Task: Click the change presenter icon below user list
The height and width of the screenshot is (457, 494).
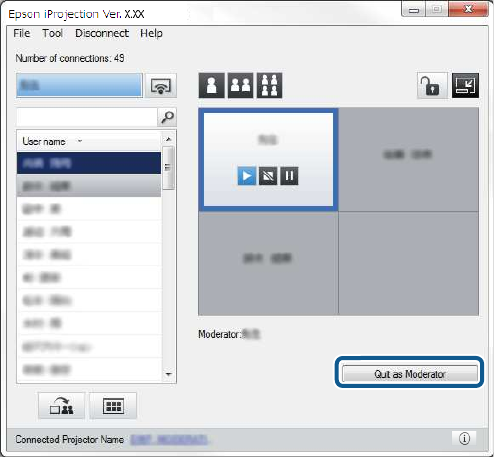Action: (x=61, y=406)
